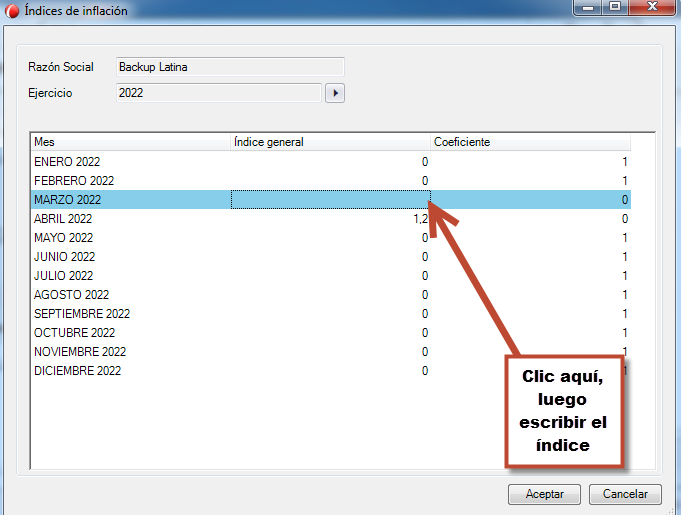
Task: Select the Coeficiente column header
Action: click(530, 142)
